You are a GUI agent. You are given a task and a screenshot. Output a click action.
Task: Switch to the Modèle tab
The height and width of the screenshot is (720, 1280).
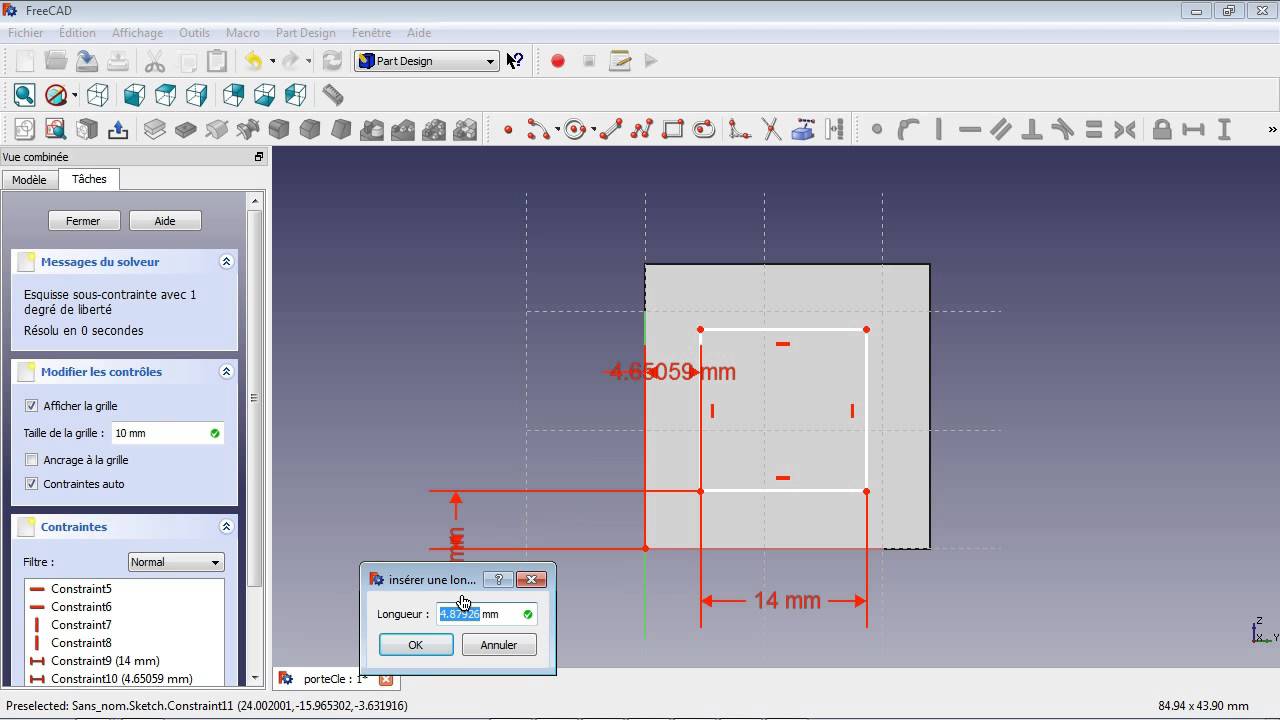pyautogui.click(x=29, y=180)
